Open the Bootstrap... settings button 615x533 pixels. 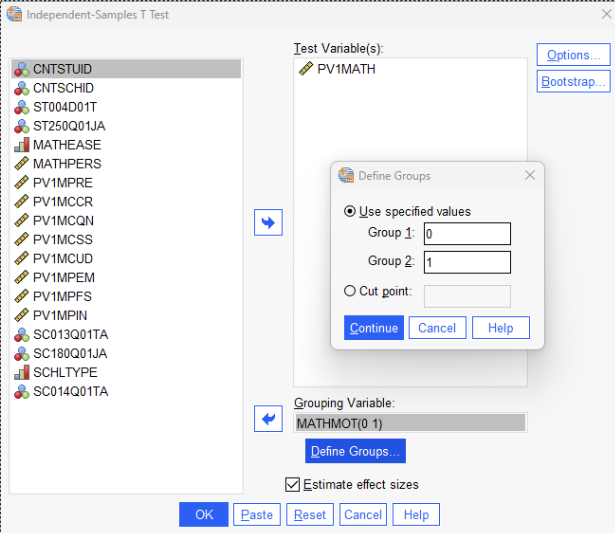[573, 81]
